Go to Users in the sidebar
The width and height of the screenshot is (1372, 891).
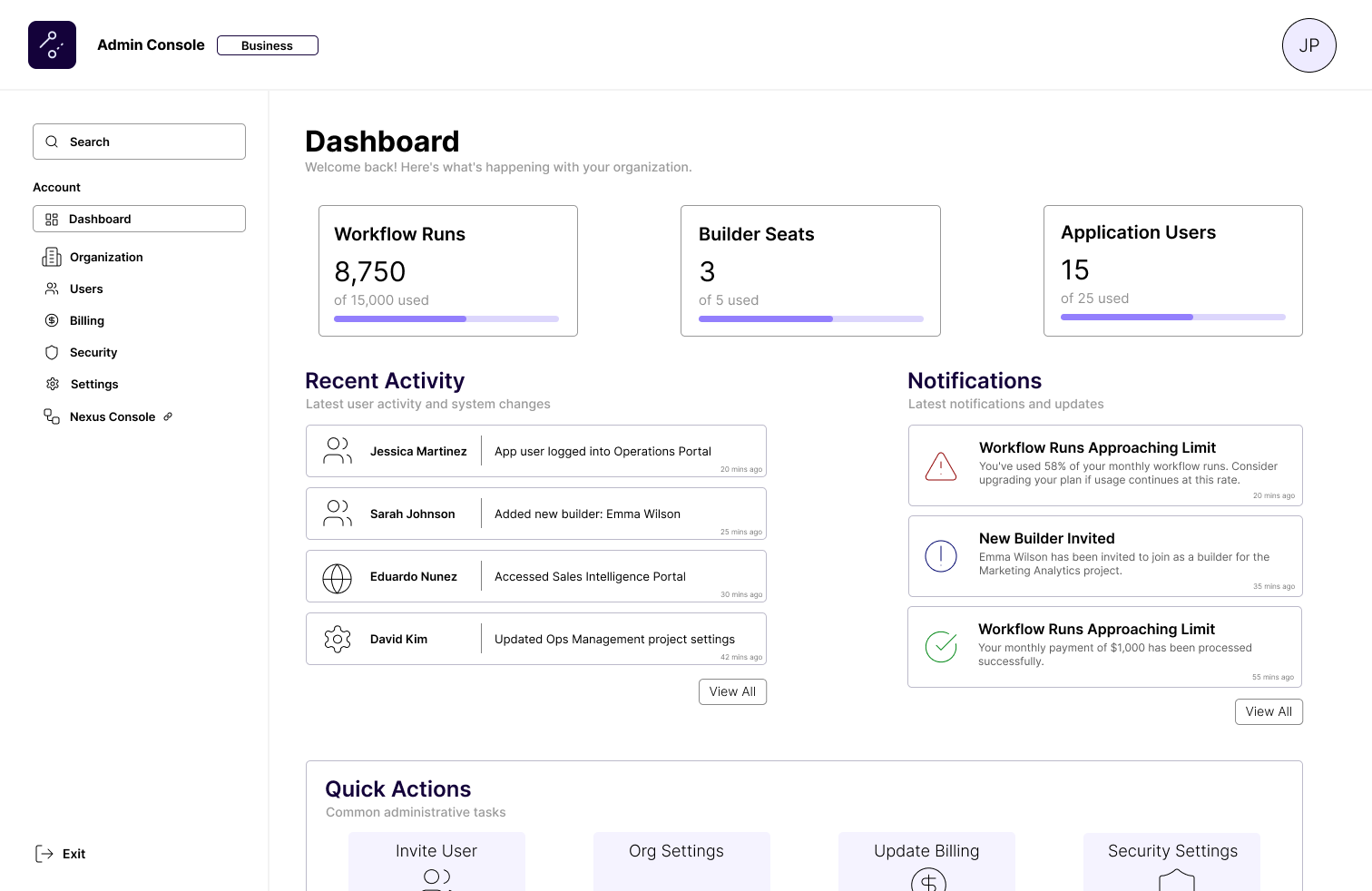[x=86, y=289]
